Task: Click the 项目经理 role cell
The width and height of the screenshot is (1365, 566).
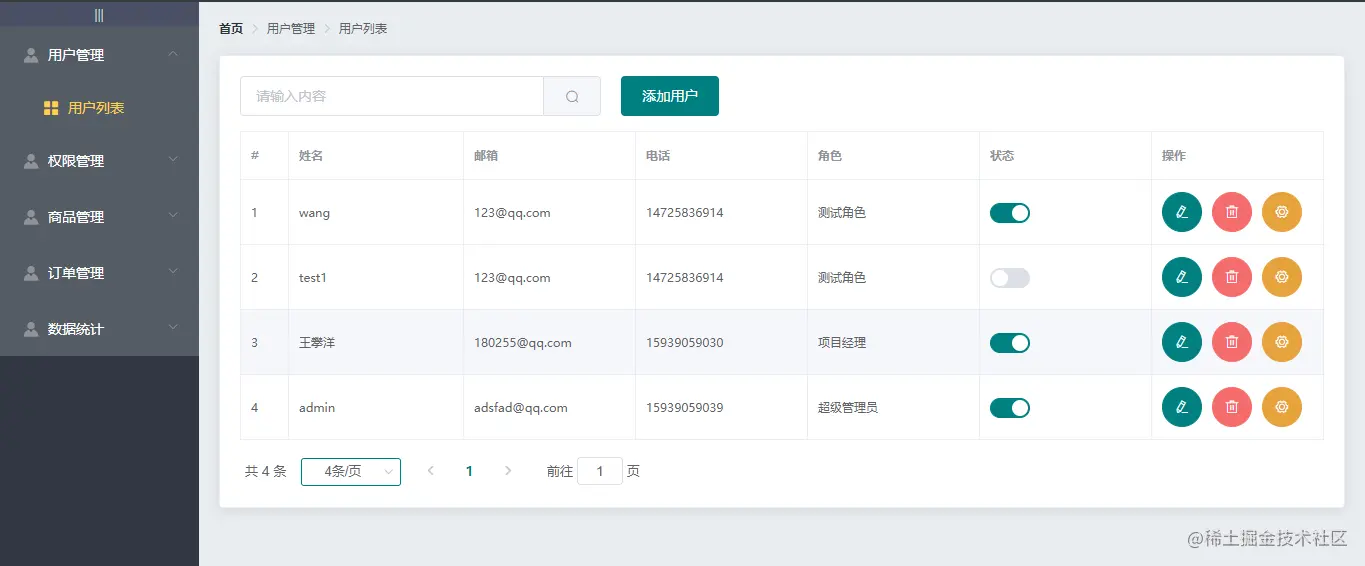Action: click(x=842, y=343)
